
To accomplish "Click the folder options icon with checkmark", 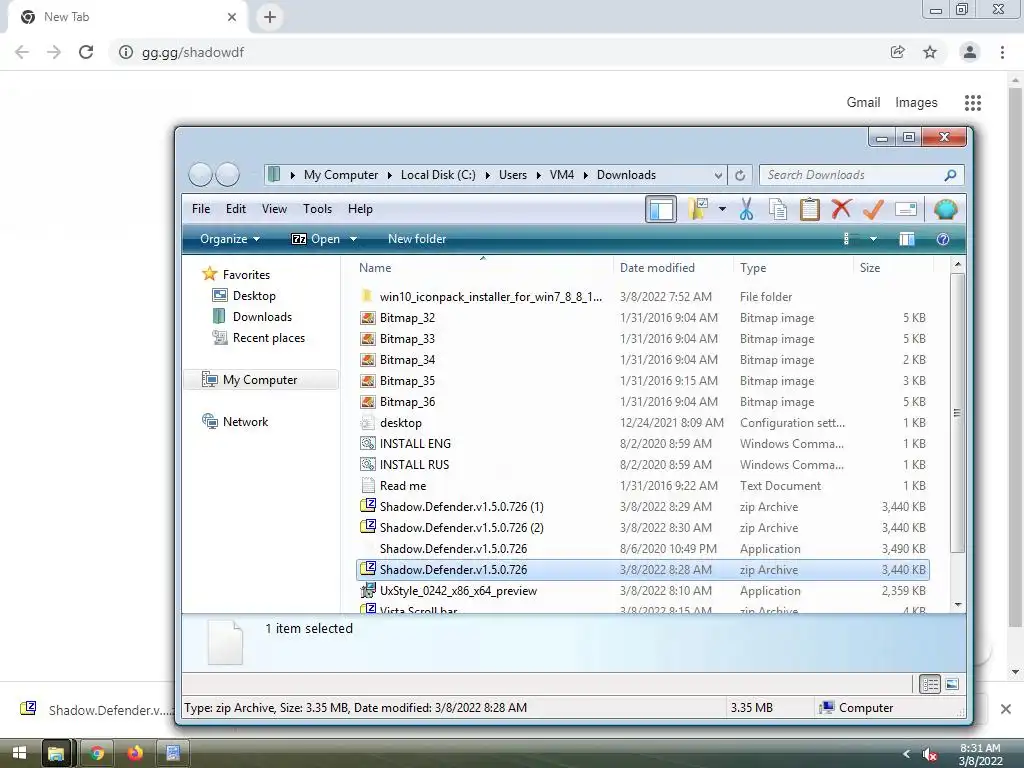I will 697,209.
